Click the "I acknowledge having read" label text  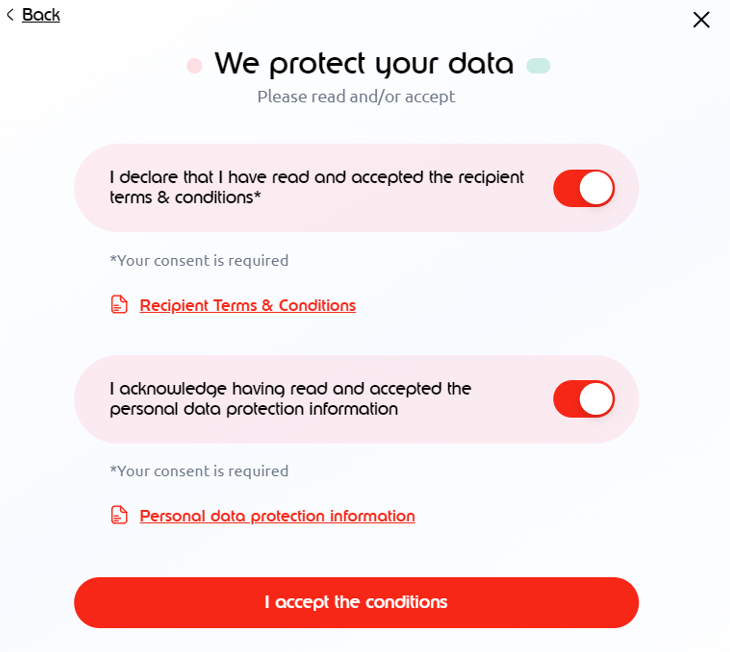pyautogui.click(x=290, y=398)
